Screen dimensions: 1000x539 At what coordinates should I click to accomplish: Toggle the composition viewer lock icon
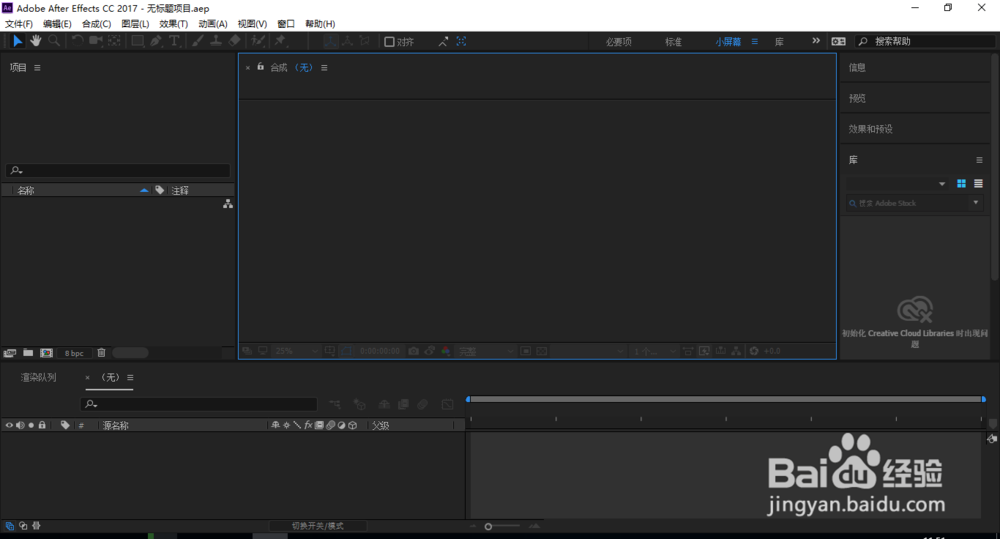pos(260,67)
